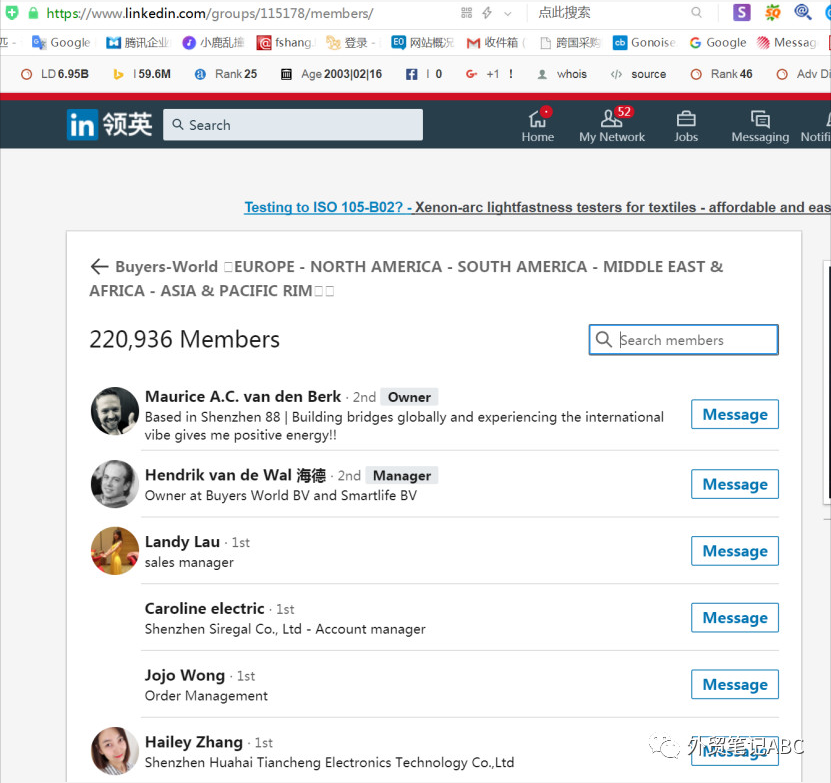This screenshot has width=831, height=783.
Task: Click the browser search box
Action: click(x=621, y=13)
